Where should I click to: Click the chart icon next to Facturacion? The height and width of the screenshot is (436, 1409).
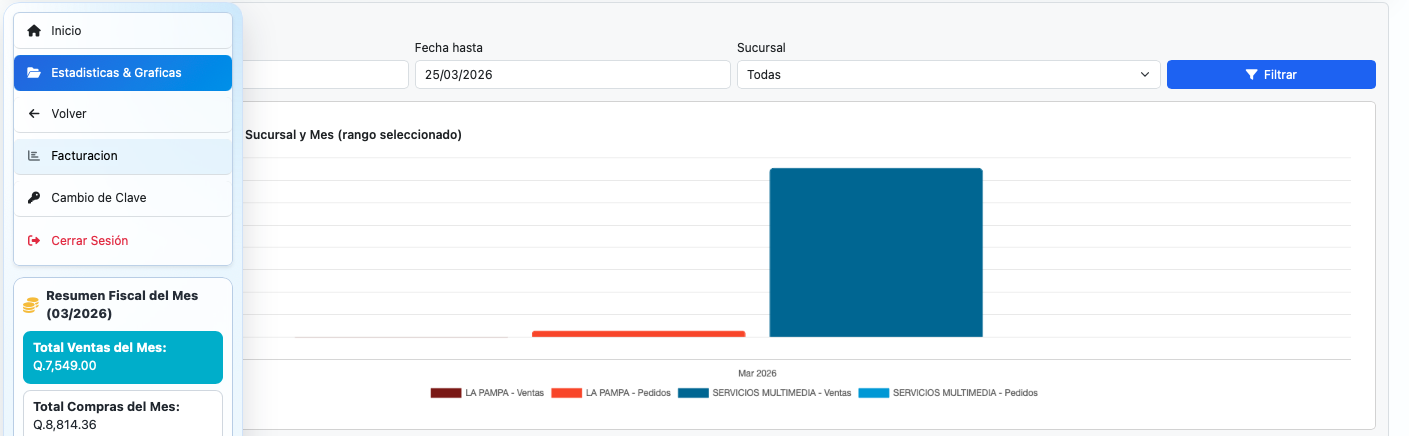34,156
